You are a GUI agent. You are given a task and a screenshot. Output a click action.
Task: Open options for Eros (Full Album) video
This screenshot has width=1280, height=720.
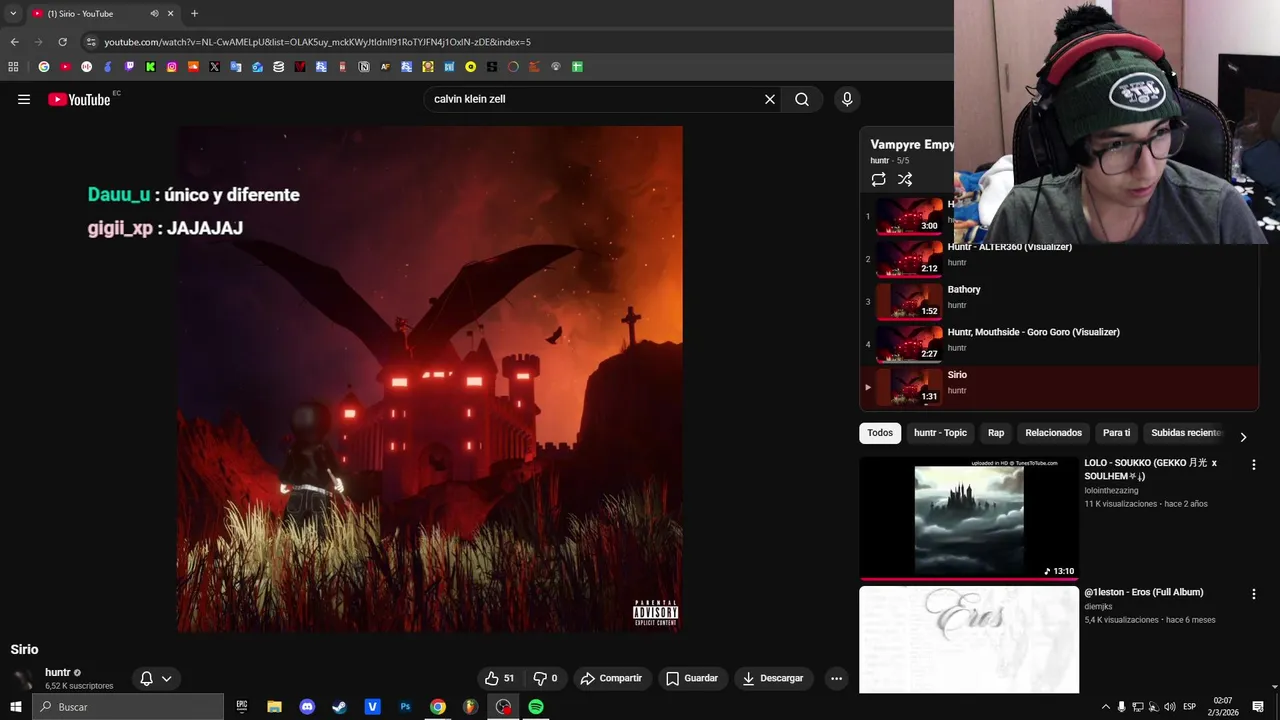pos(1253,594)
